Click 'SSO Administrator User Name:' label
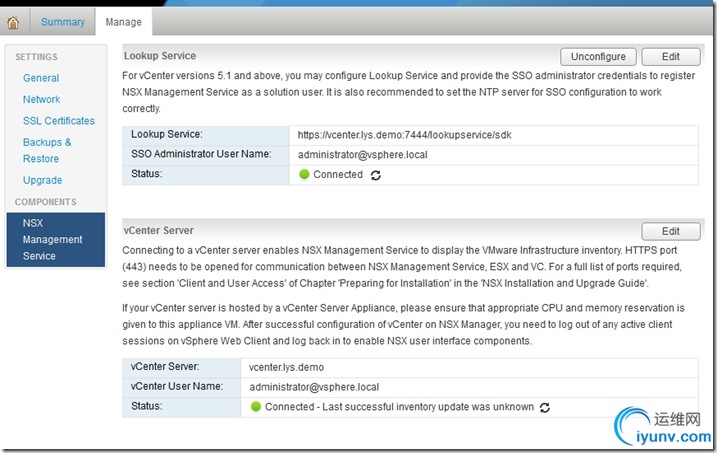The height and width of the screenshot is (453, 717). 201,154
